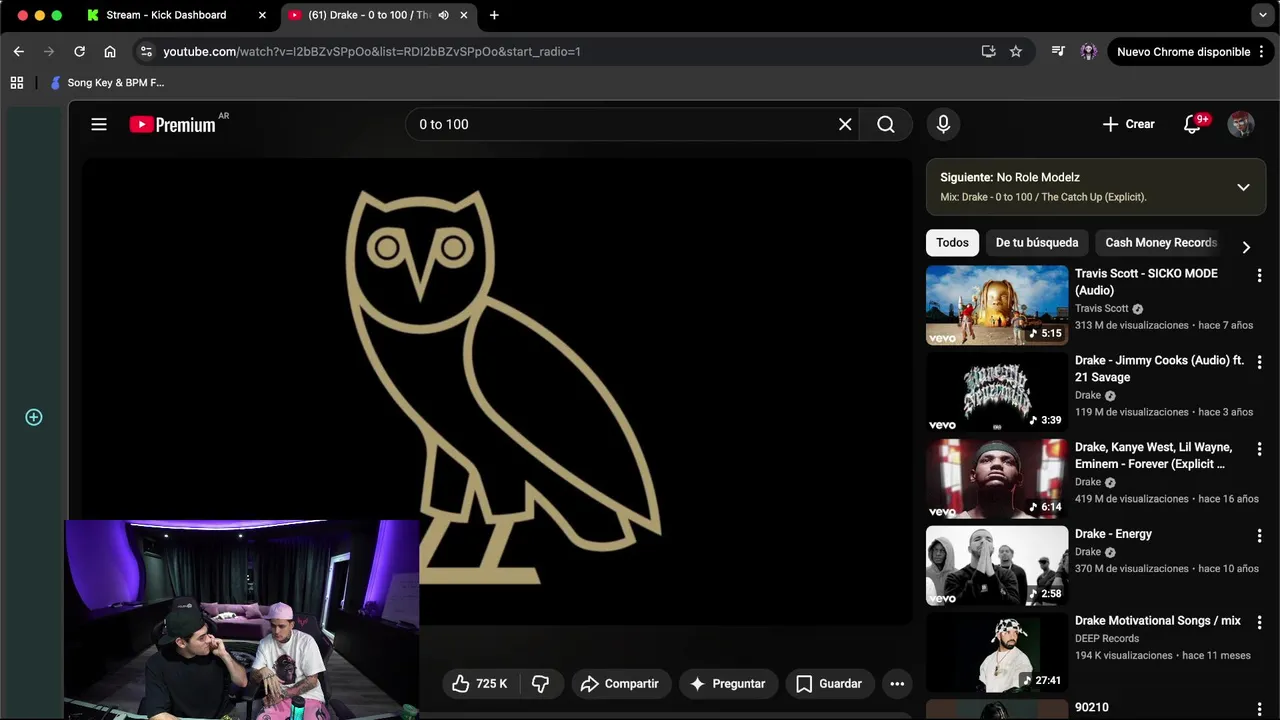
Task: Go forward in browser history
Action: 49,51
